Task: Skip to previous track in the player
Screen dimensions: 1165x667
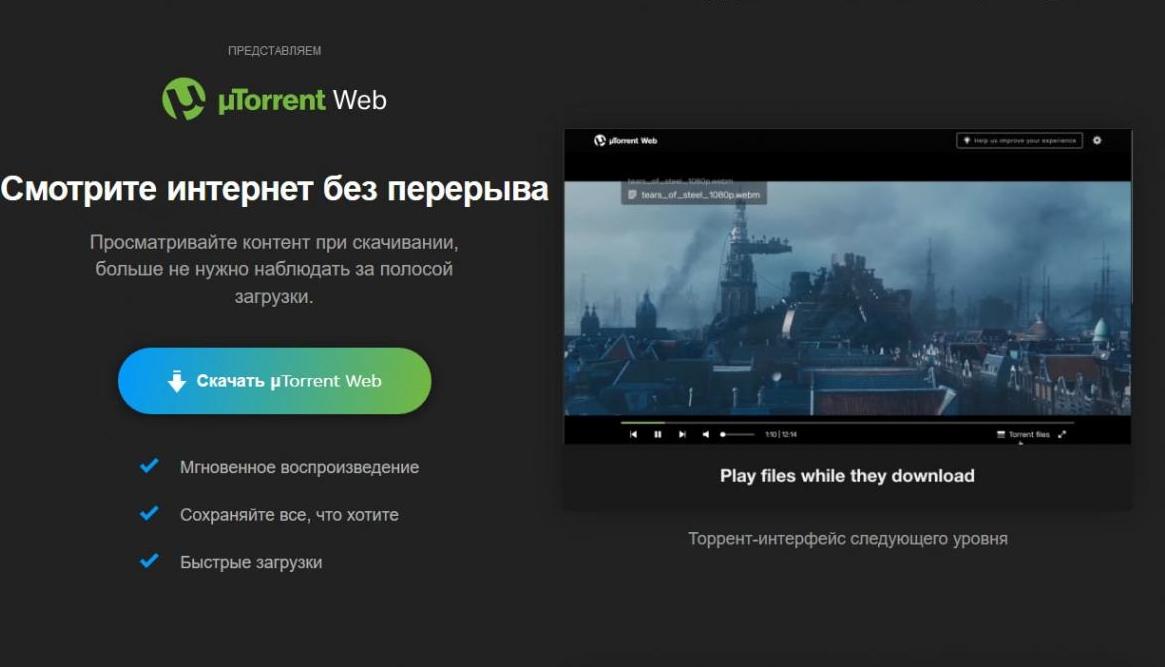Action: click(633, 435)
